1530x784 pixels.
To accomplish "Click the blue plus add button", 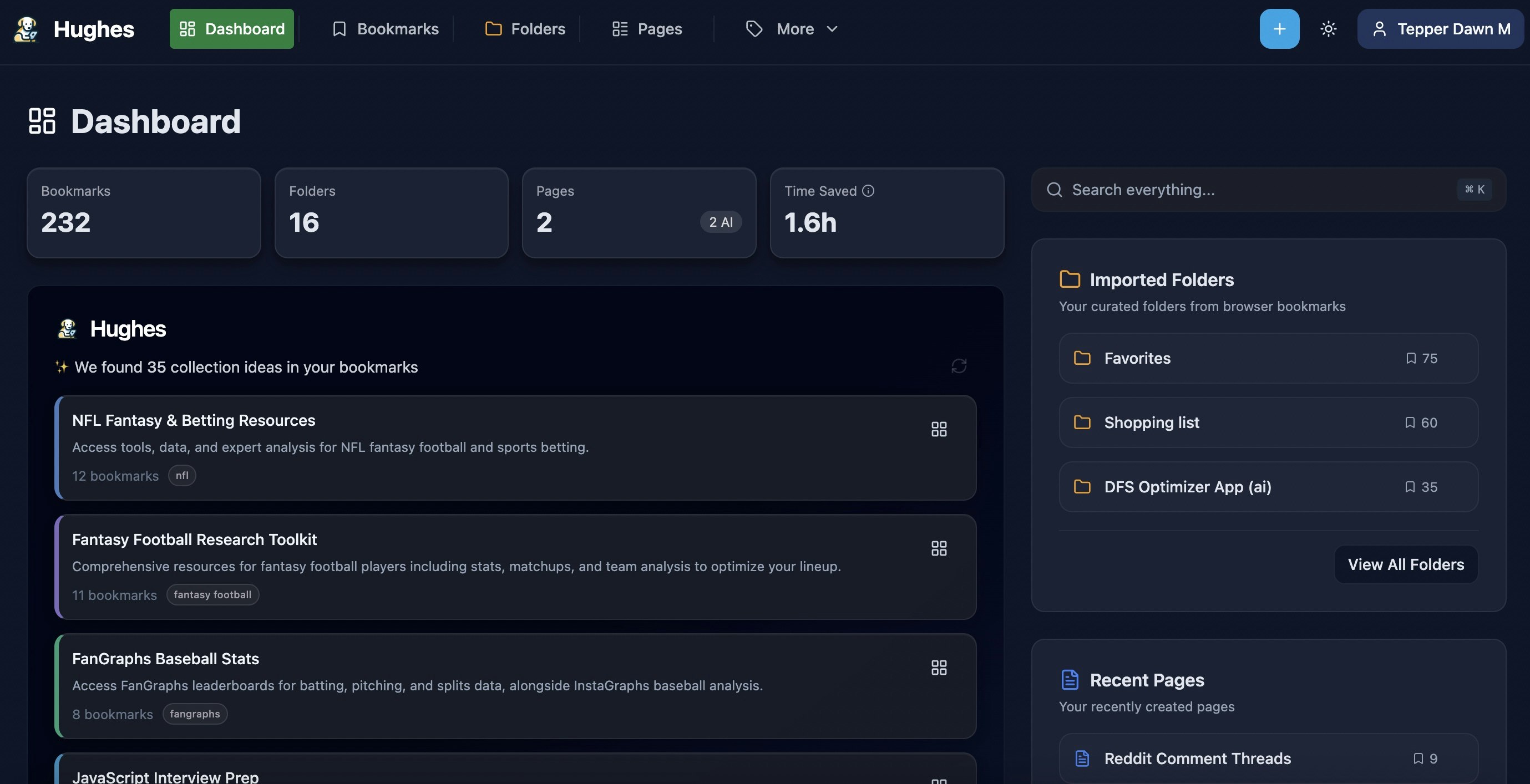I will click(1279, 28).
